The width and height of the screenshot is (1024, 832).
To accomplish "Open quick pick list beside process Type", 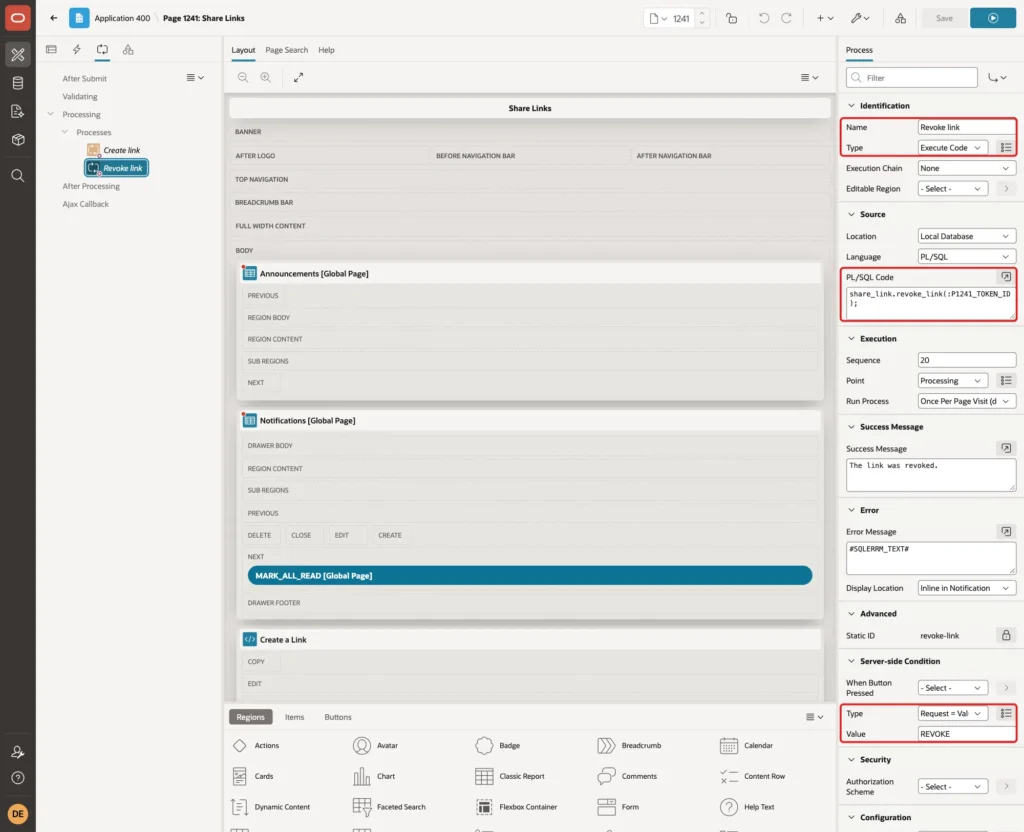I will pos(1006,148).
